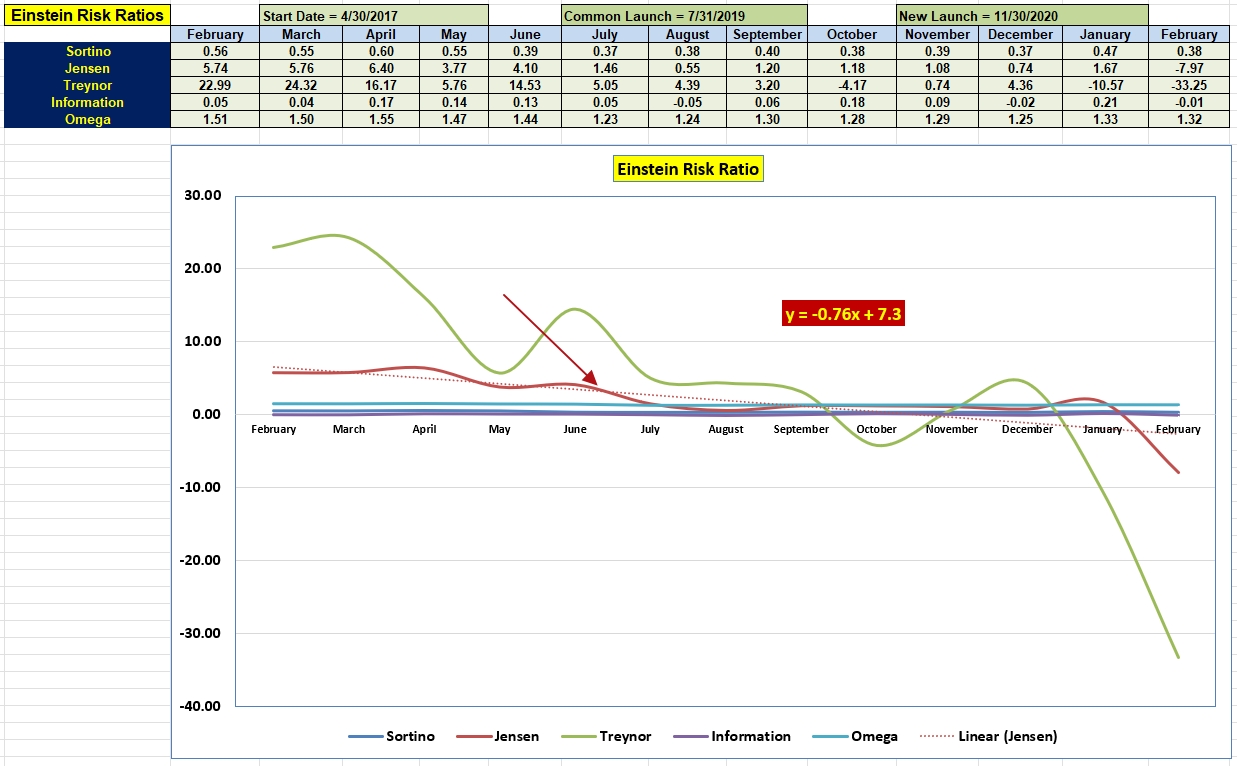Screen dimensions: 1237x766
Task: Select the April column header
Action: pyautogui.click(x=380, y=34)
